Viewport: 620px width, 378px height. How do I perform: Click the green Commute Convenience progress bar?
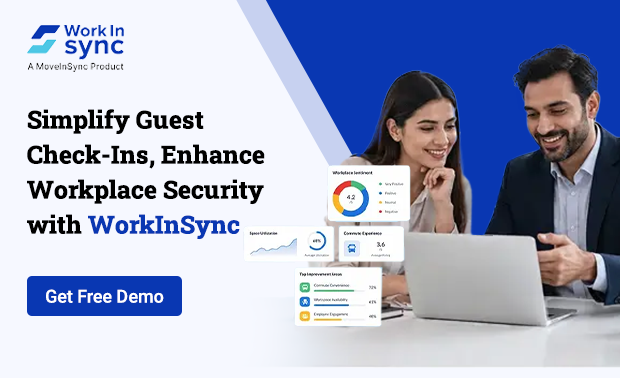[x=334, y=291]
